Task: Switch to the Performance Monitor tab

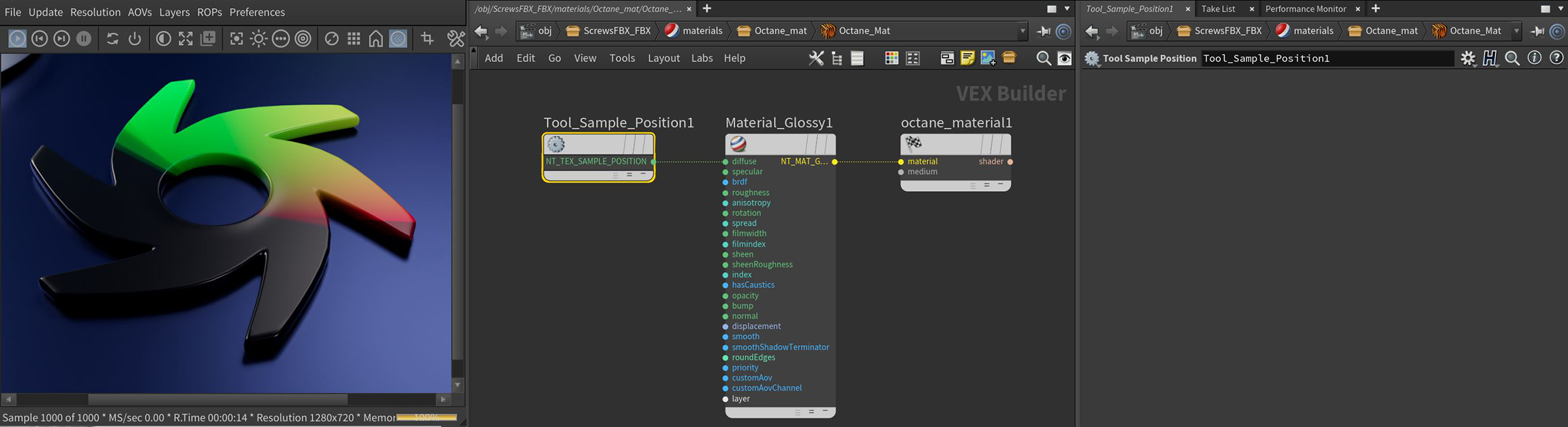Action: pyautogui.click(x=1305, y=9)
